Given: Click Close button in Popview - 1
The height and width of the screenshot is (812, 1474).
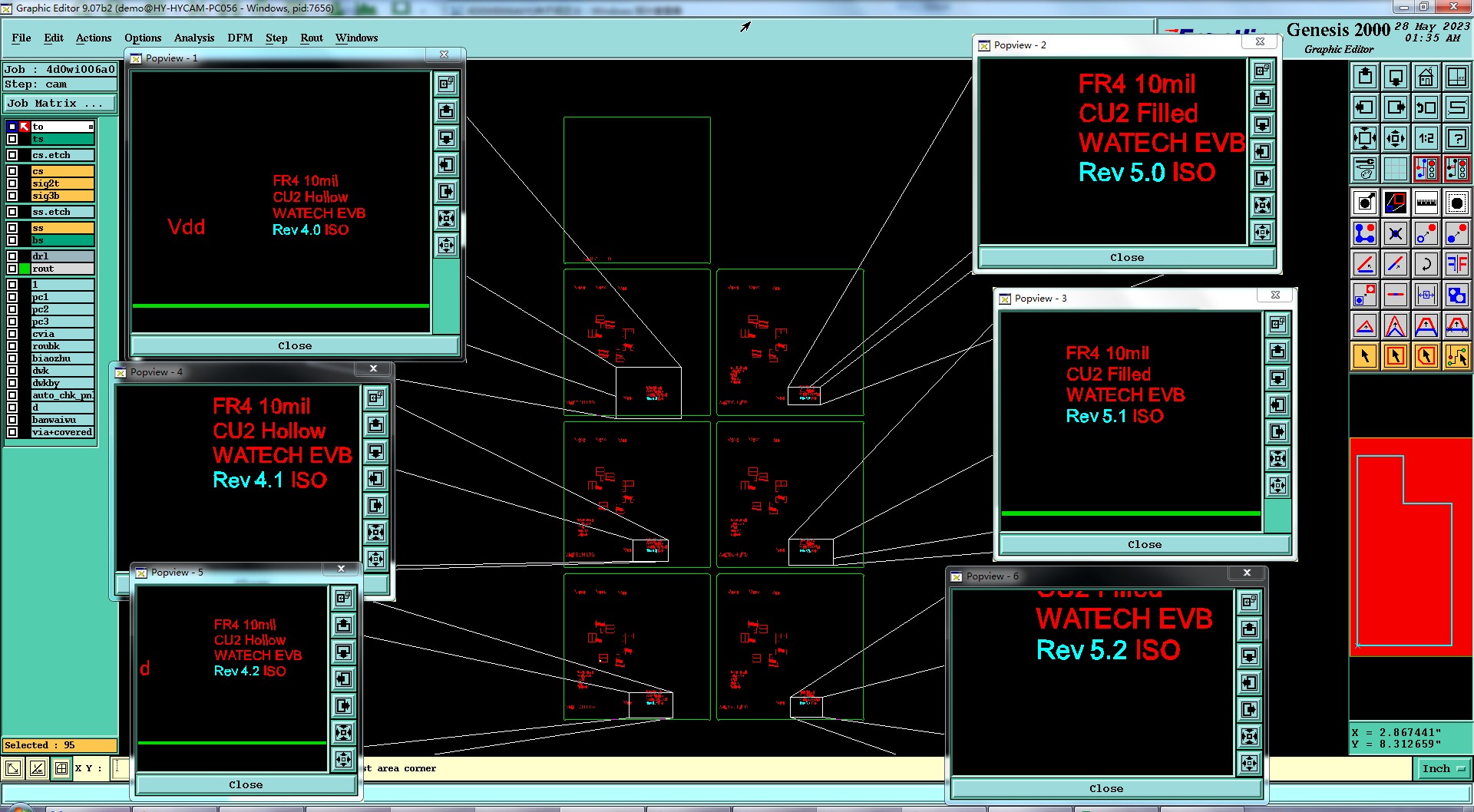Looking at the screenshot, I should 295,346.
